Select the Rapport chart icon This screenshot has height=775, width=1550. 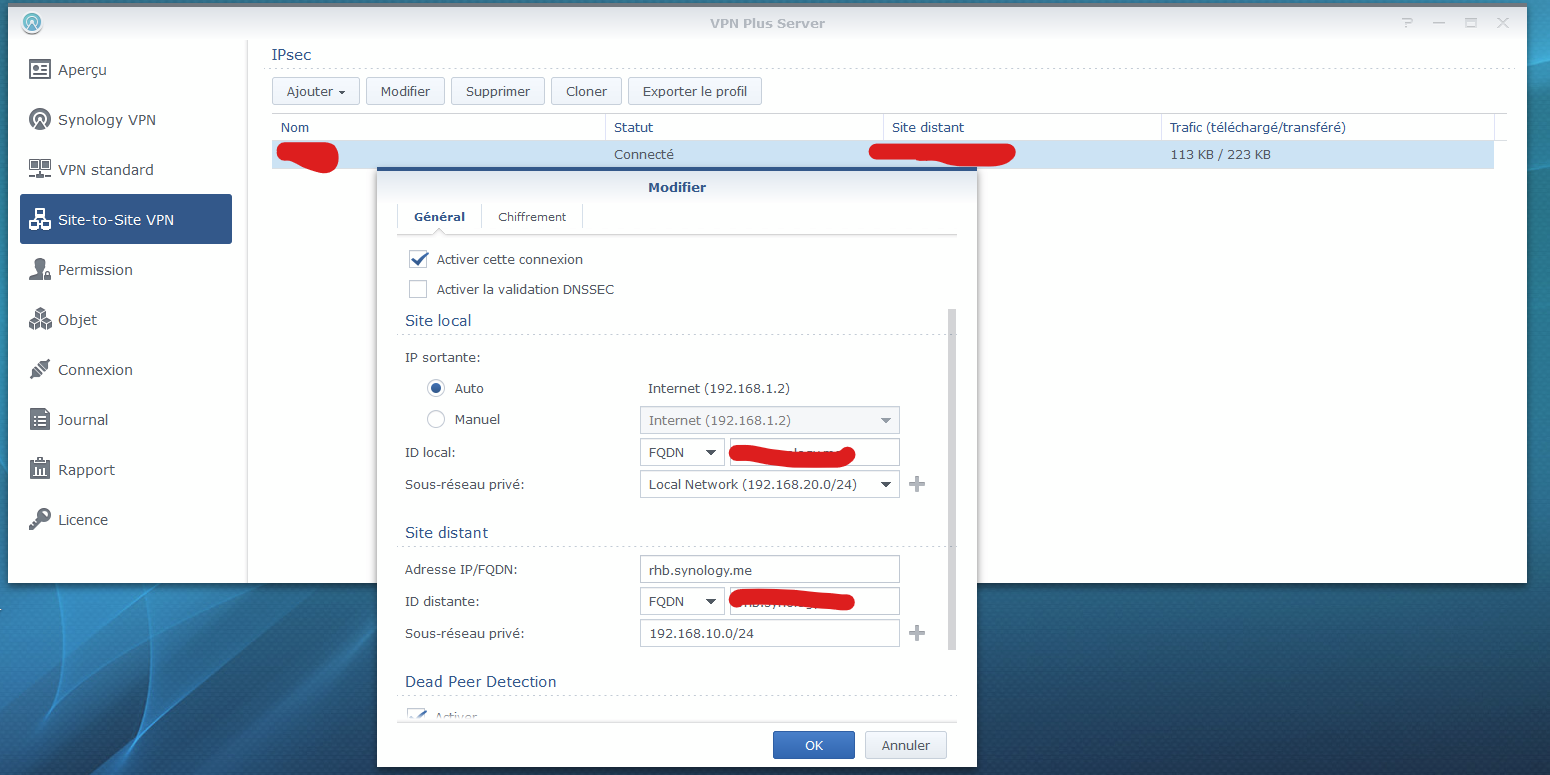point(40,470)
